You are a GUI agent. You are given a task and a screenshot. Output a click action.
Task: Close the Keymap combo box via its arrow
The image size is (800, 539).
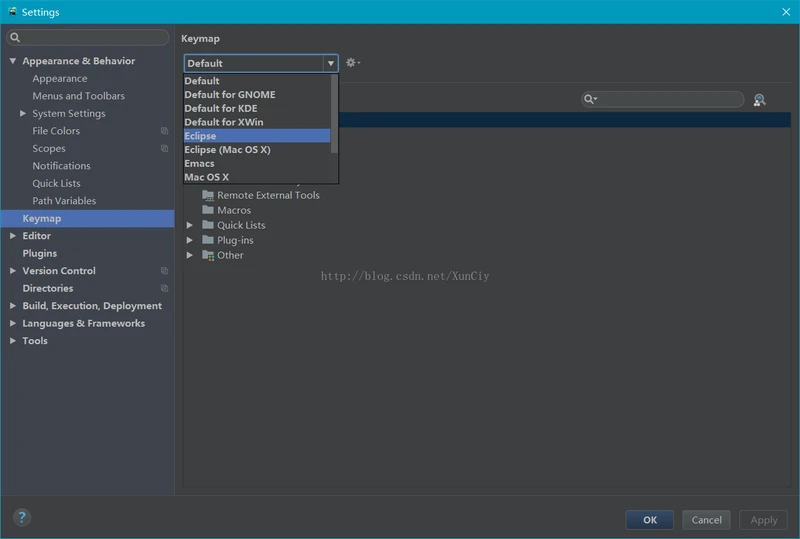(330, 63)
